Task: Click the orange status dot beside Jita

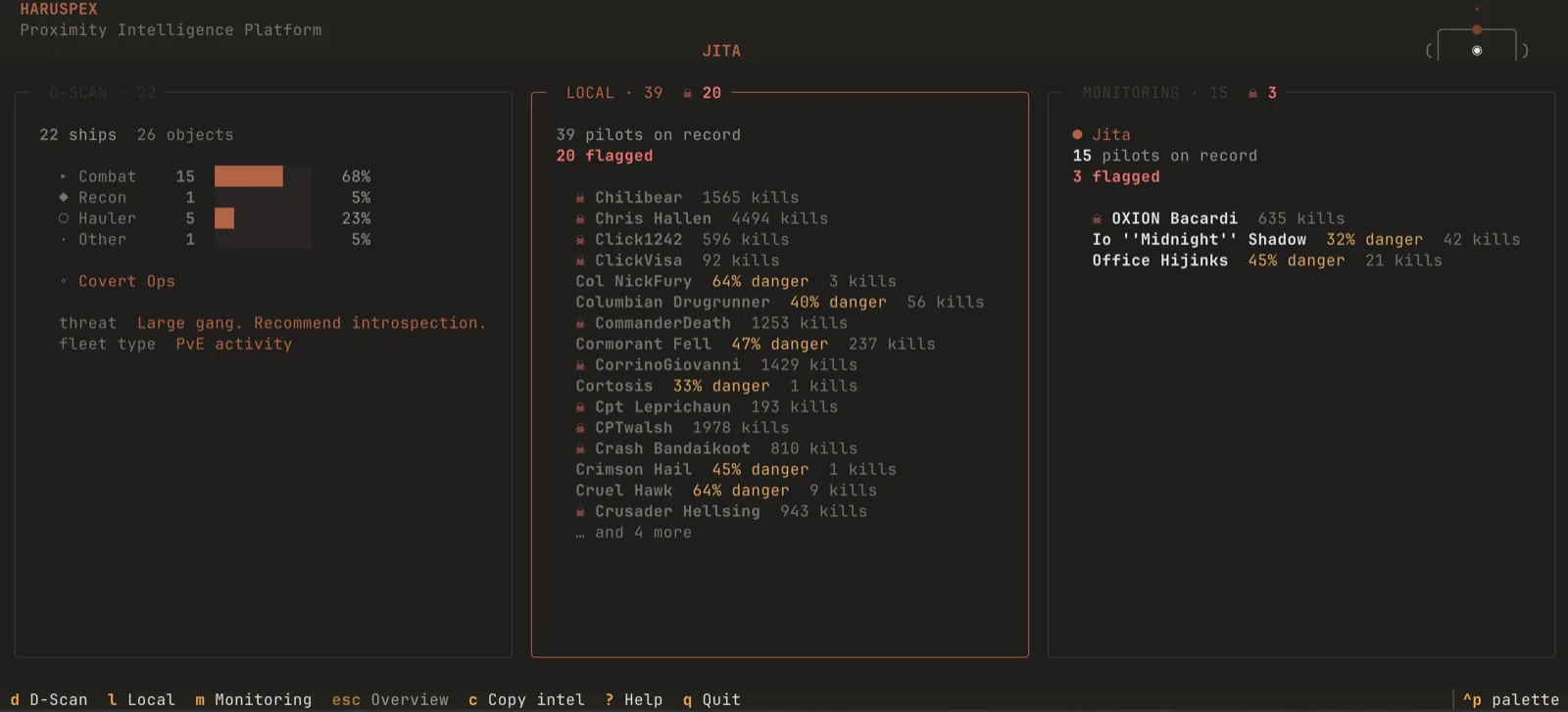Action: click(x=1077, y=134)
